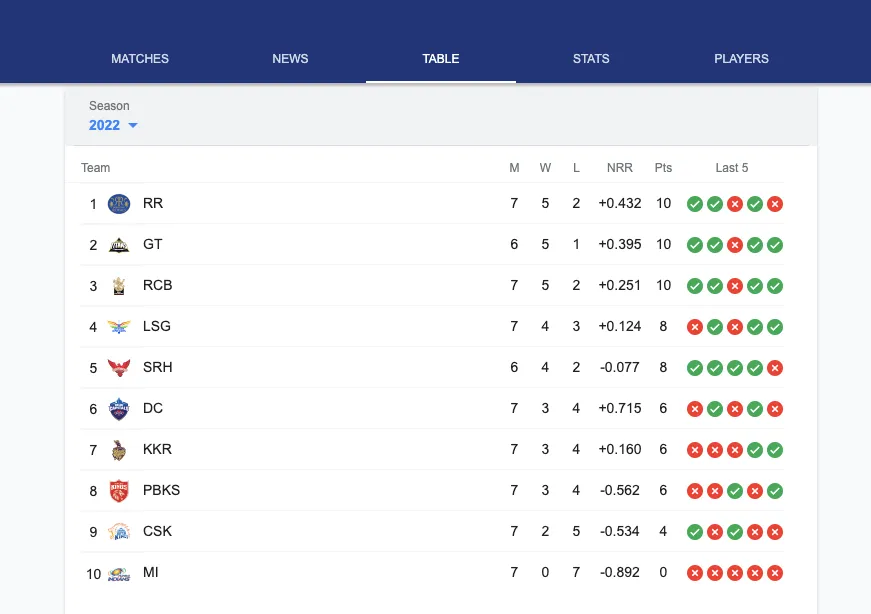871x614 pixels.
Task: Select the CSK team name
Action: click(x=157, y=531)
